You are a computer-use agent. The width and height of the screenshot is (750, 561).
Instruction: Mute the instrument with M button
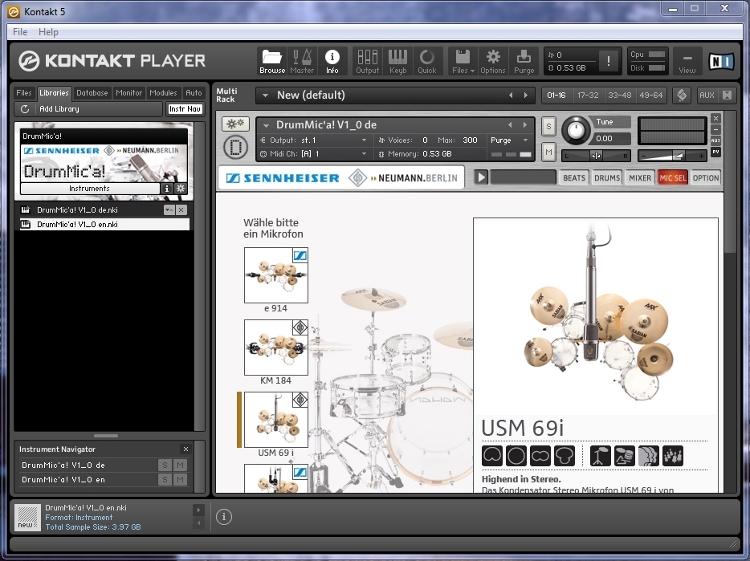pos(549,152)
